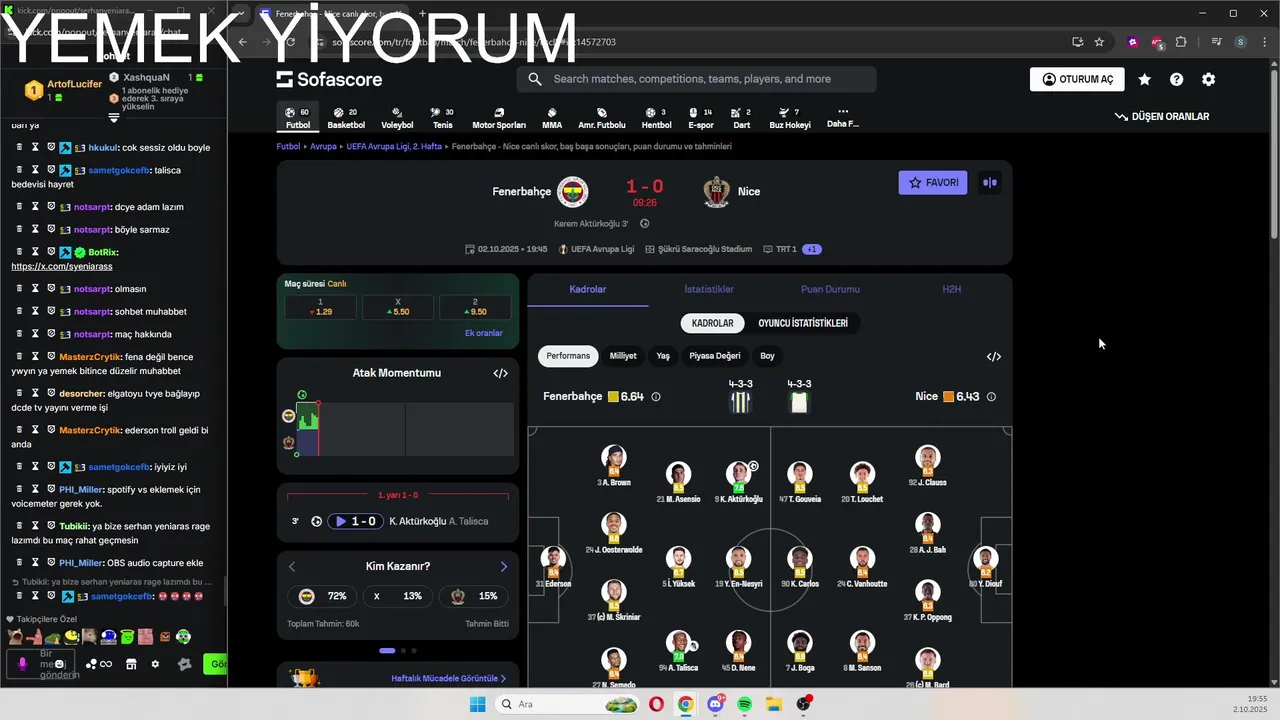Click the Kim Kazanır carousel page dots
1280x720 pixels.
(x=398, y=651)
